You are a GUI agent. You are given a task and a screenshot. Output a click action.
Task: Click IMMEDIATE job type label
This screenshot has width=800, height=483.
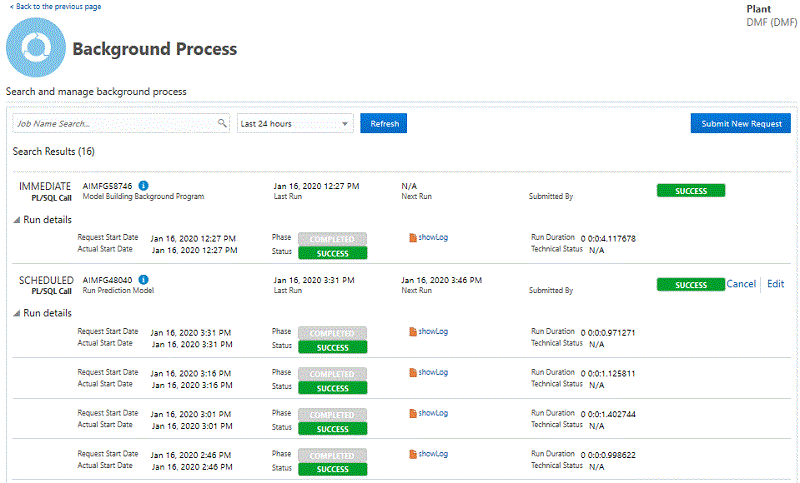point(45,186)
